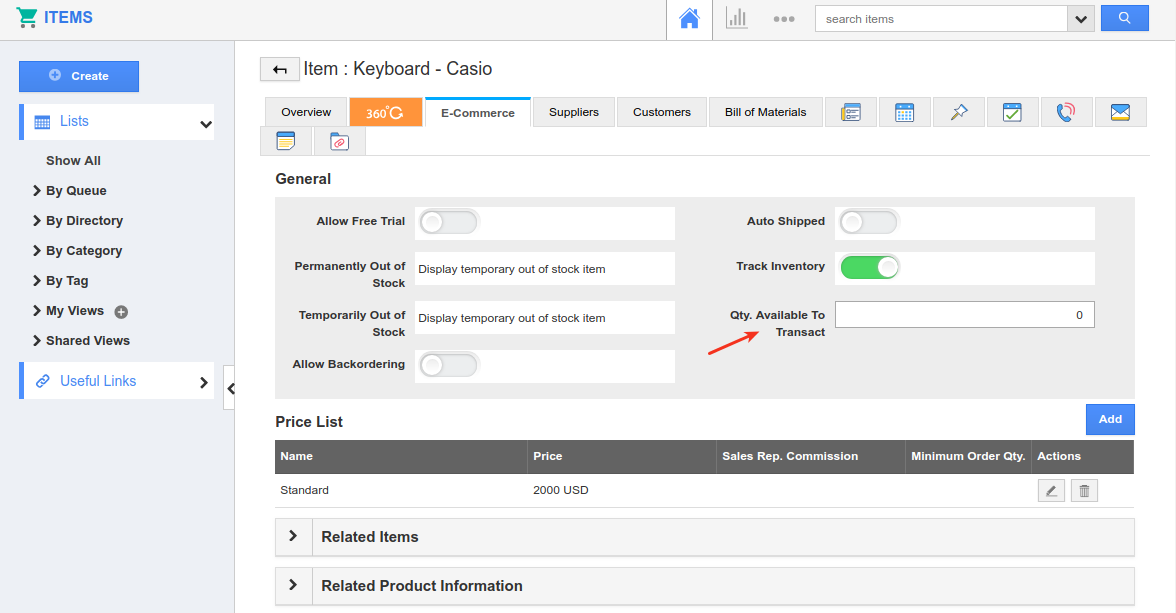The width and height of the screenshot is (1176, 613).
Task: Click the Qty. Available To Transact field
Action: tap(964, 315)
